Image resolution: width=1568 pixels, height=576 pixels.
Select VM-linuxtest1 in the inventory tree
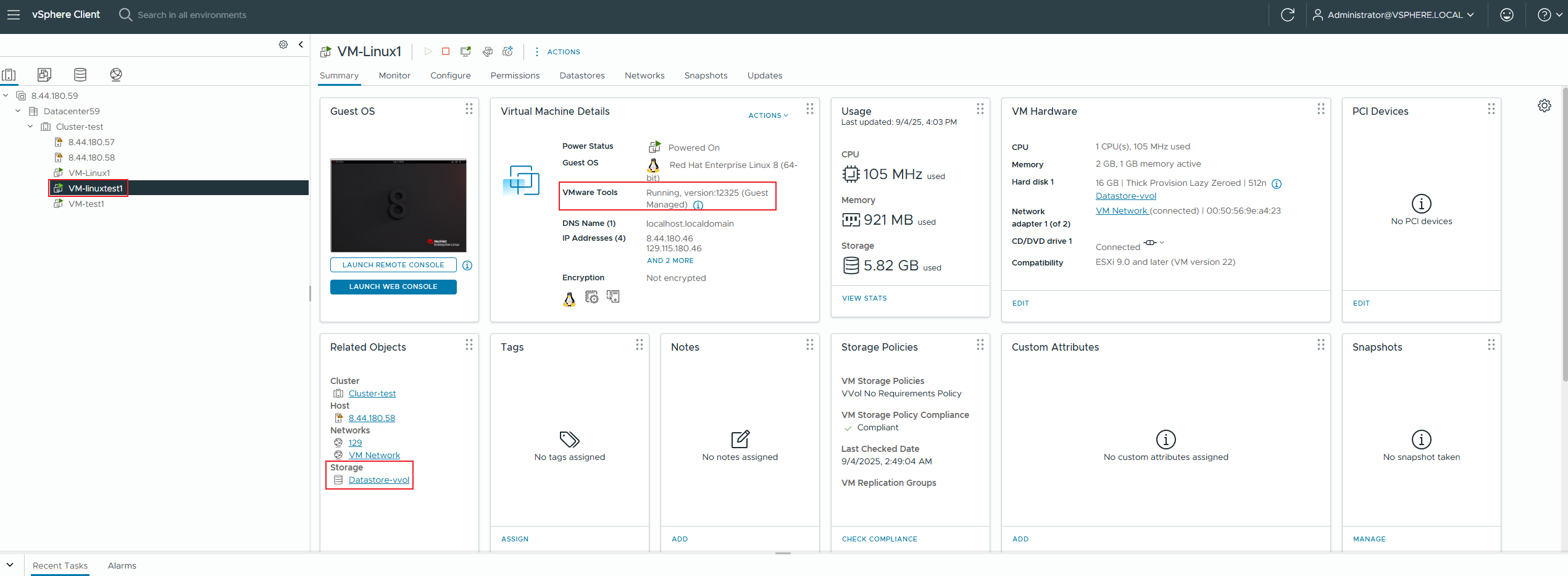point(95,188)
